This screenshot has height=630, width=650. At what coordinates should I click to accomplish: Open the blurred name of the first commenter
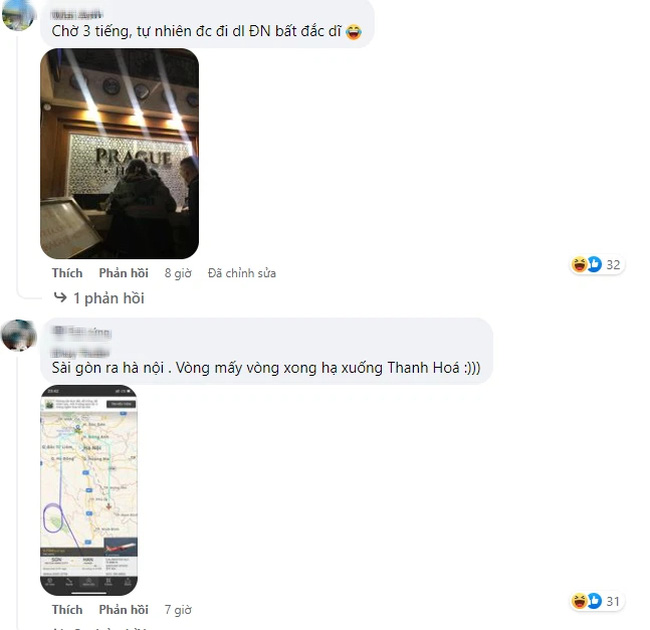(76, 15)
